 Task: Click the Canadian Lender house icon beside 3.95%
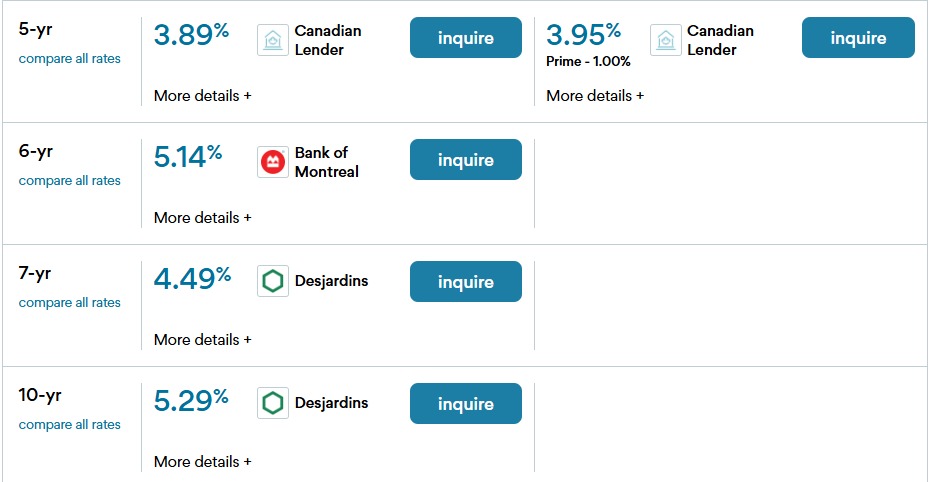665,40
